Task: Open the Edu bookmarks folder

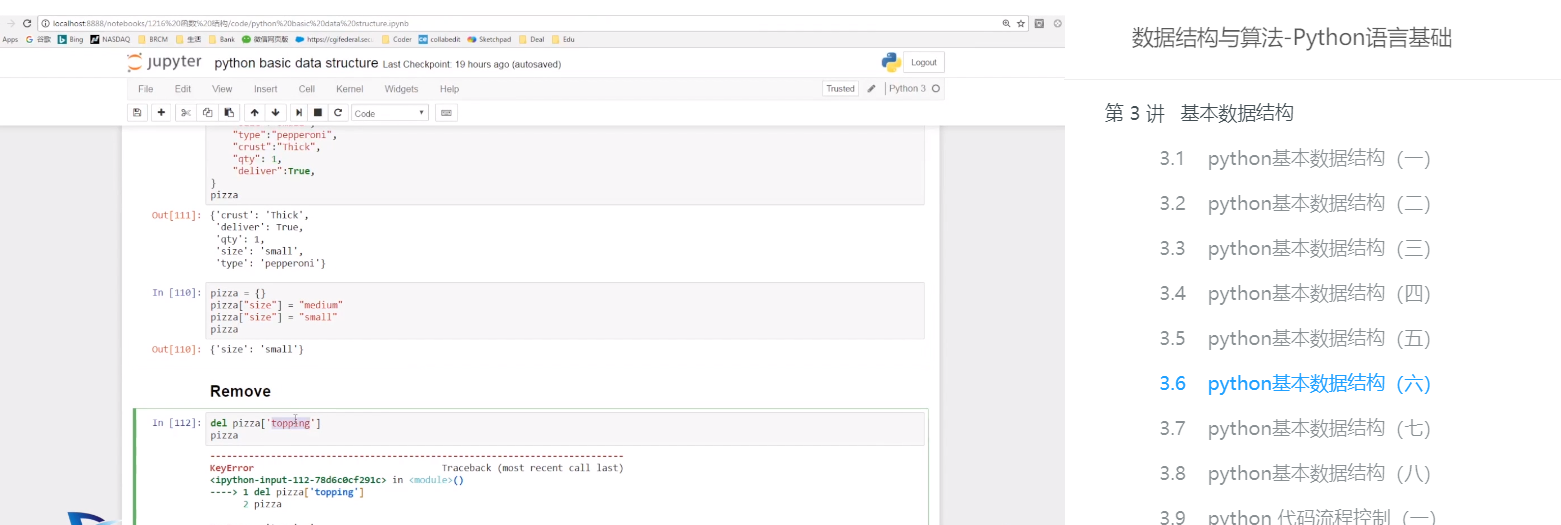Action: [563, 39]
